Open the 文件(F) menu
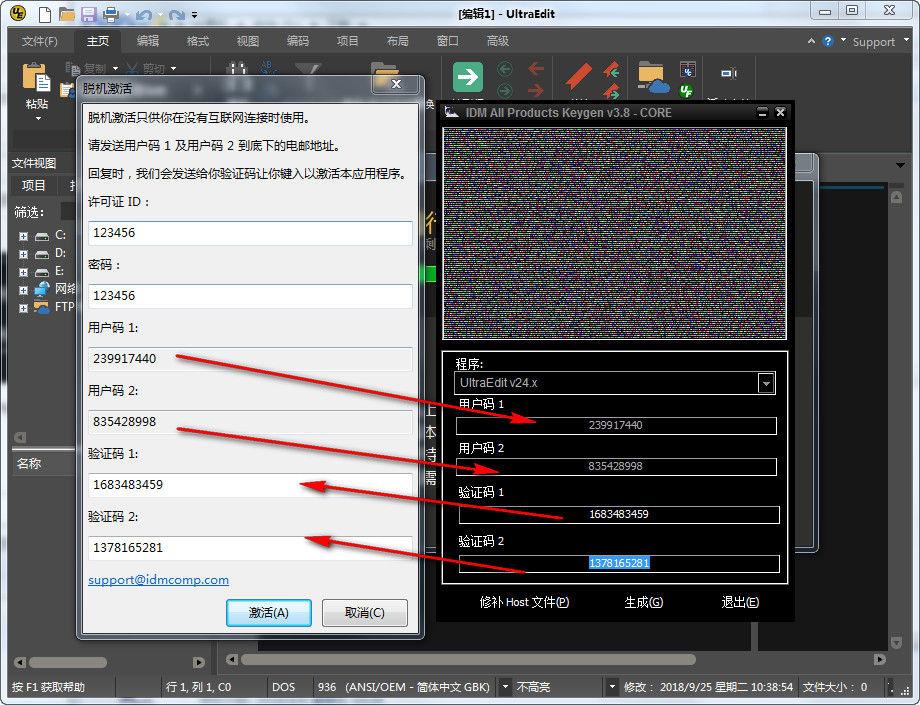 pyautogui.click(x=40, y=41)
